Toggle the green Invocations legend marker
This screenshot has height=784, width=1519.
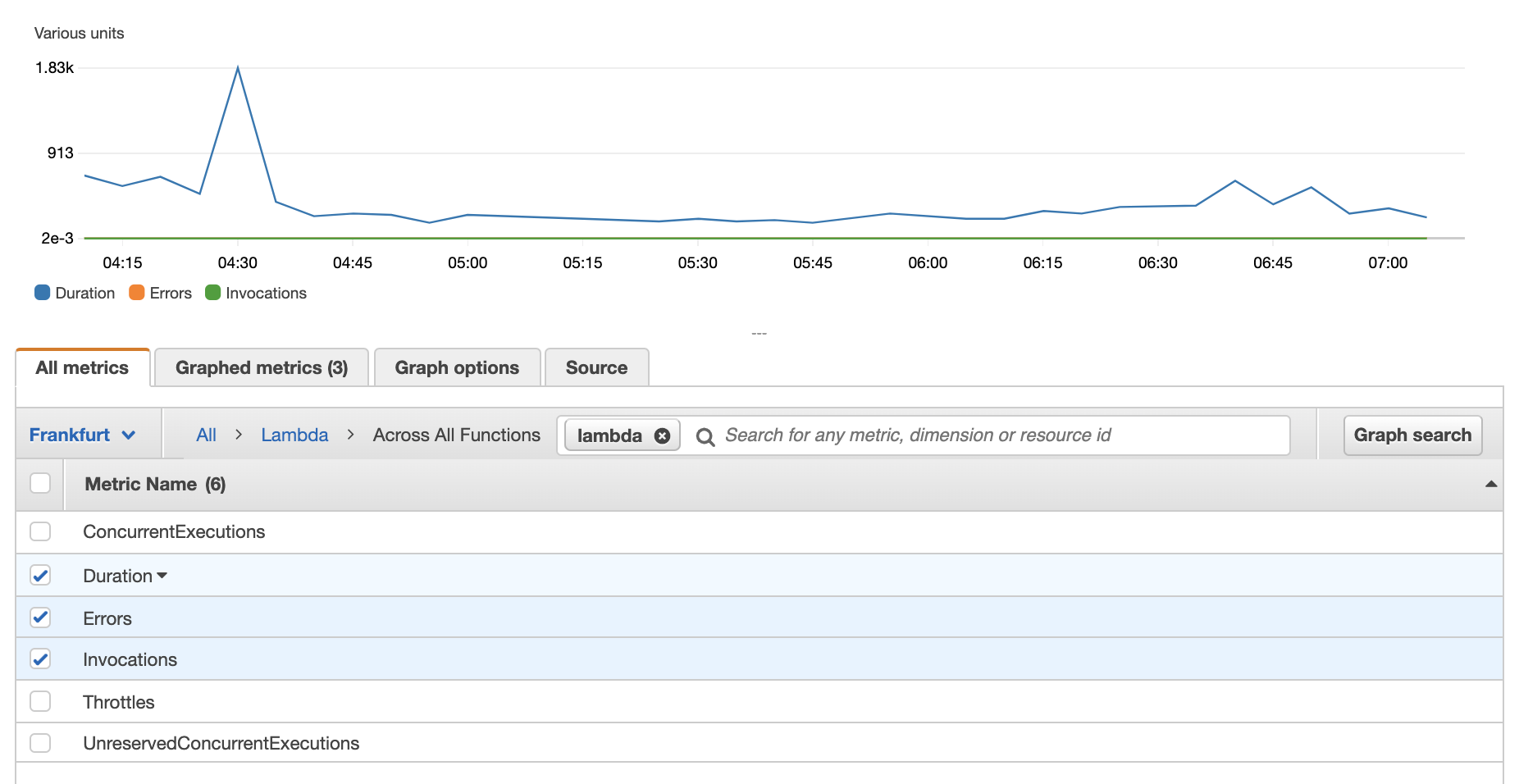212,293
